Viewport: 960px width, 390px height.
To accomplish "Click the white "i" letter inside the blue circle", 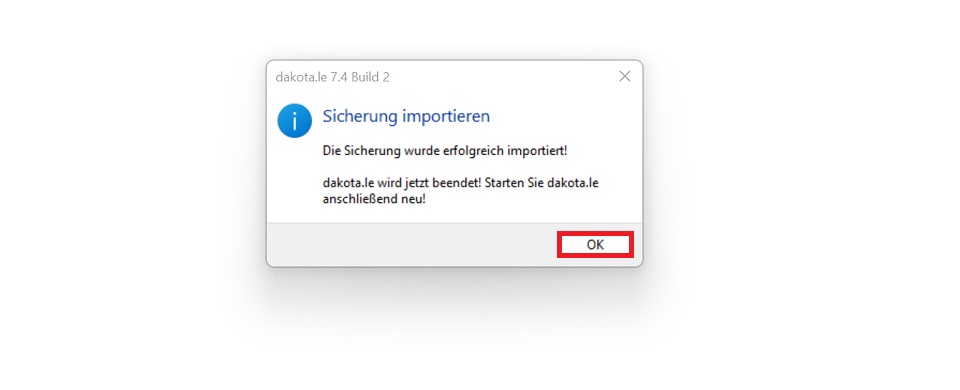I will click(294, 121).
